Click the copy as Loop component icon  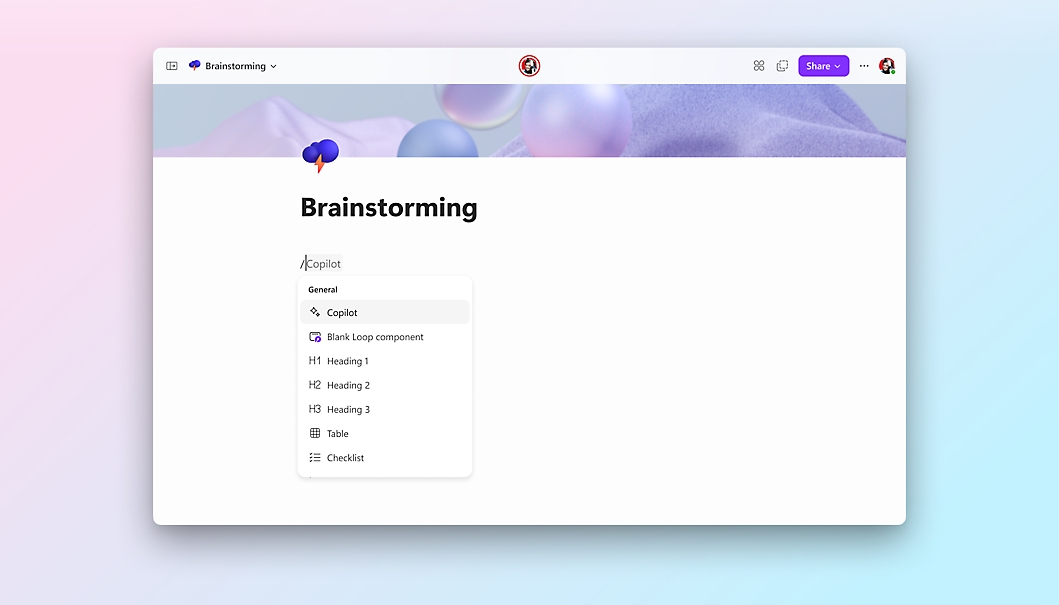(782, 66)
